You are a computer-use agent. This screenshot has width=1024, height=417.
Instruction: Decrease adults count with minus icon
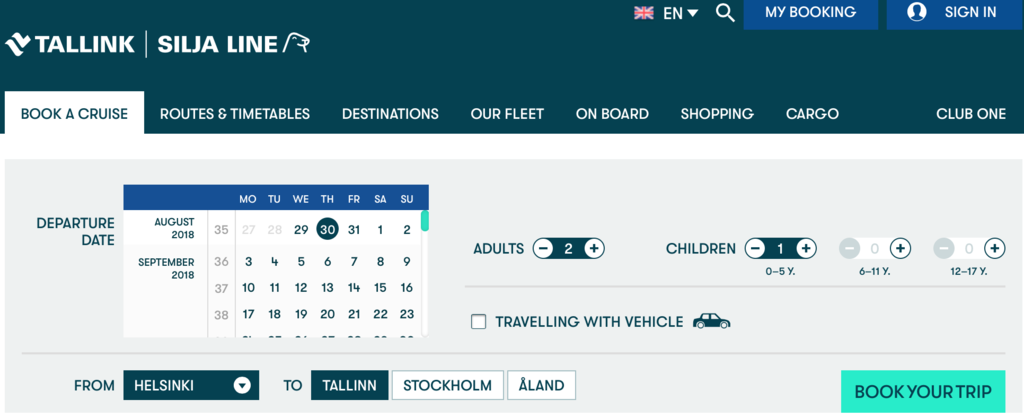(x=543, y=248)
